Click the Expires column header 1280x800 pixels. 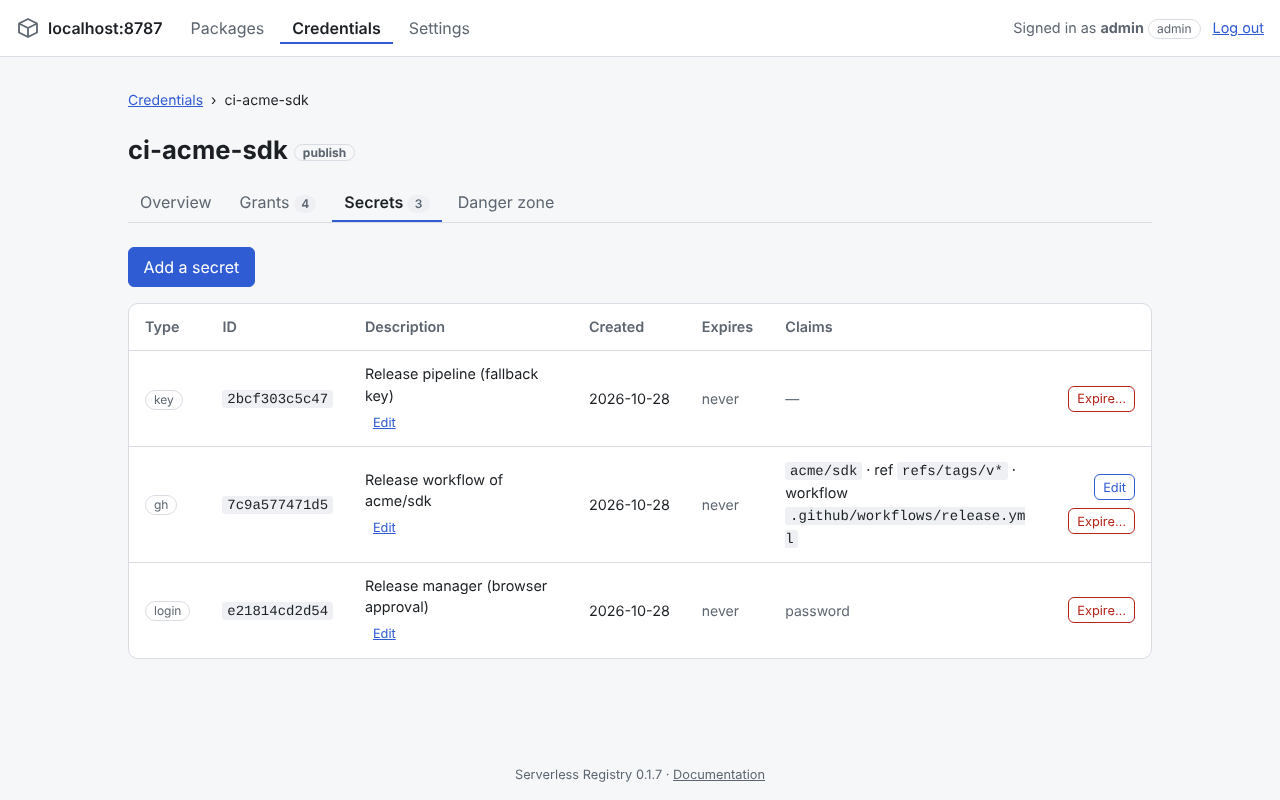(x=727, y=327)
